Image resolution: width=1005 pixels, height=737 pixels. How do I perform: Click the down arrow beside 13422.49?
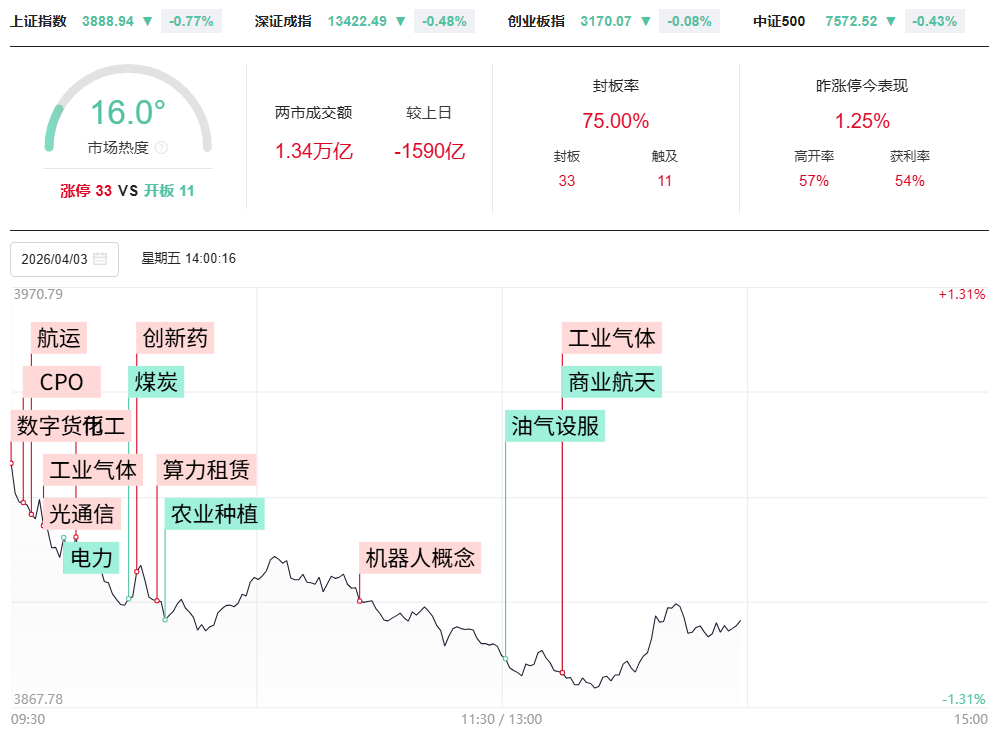click(401, 21)
